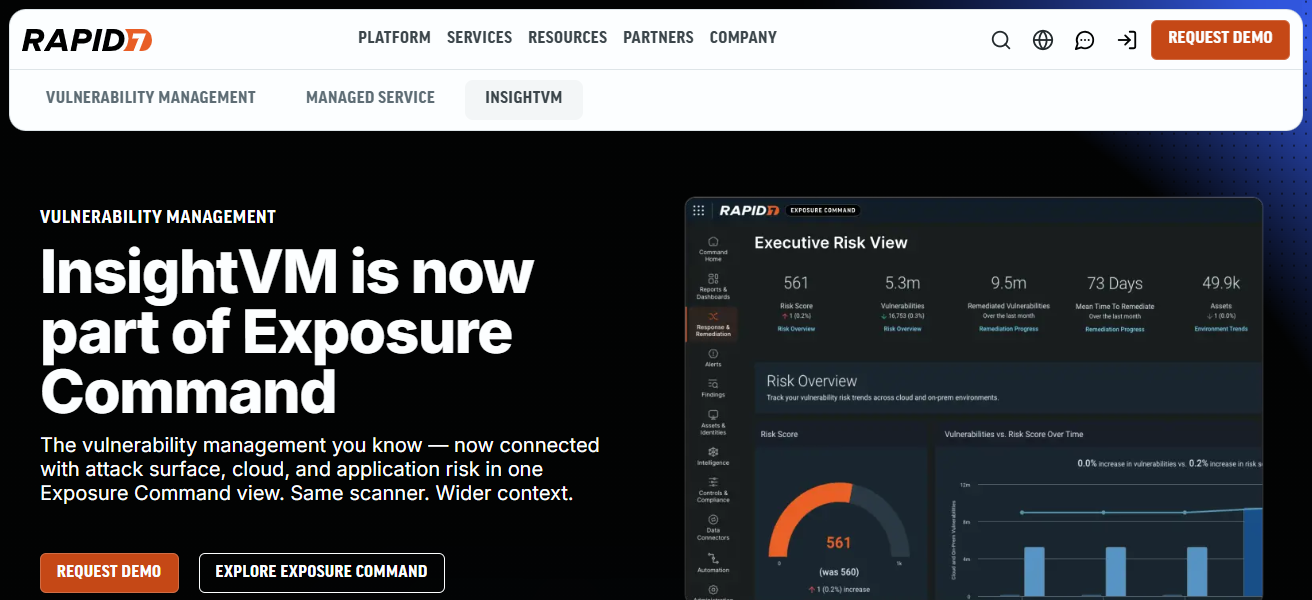Select Controls & Compliance sidebar icon
Image resolution: width=1312 pixels, height=600 pixels.
[x=713, y=489]
